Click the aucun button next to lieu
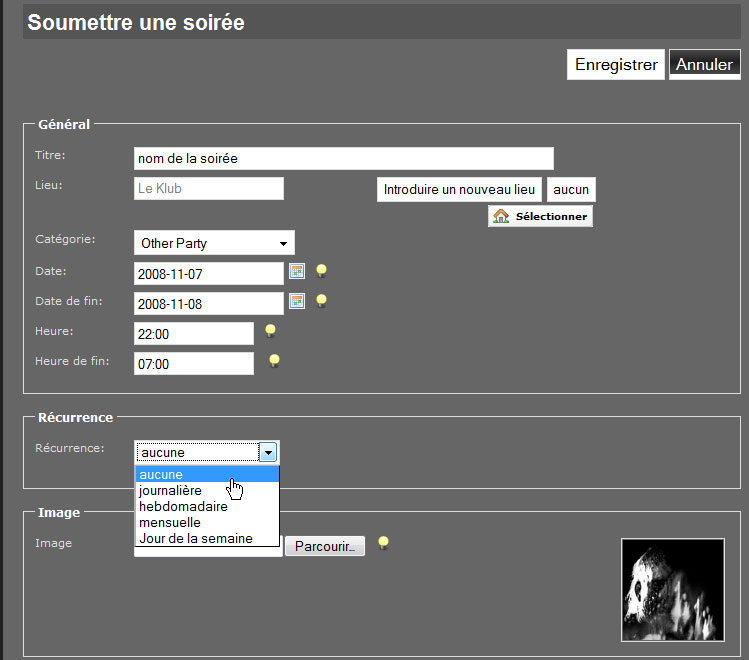The width and height of the screenshot is (749, 660). [571, 190]
